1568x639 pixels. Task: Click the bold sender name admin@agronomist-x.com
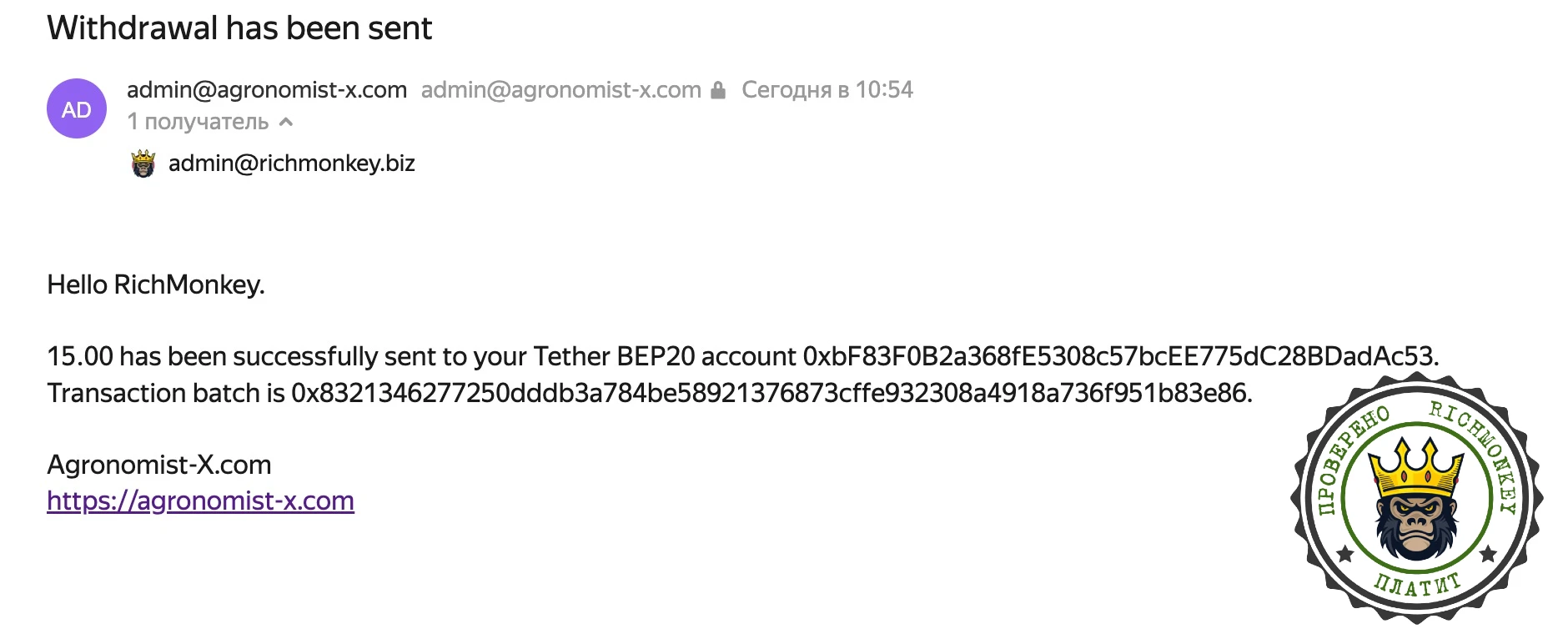[x=267, y=90]
